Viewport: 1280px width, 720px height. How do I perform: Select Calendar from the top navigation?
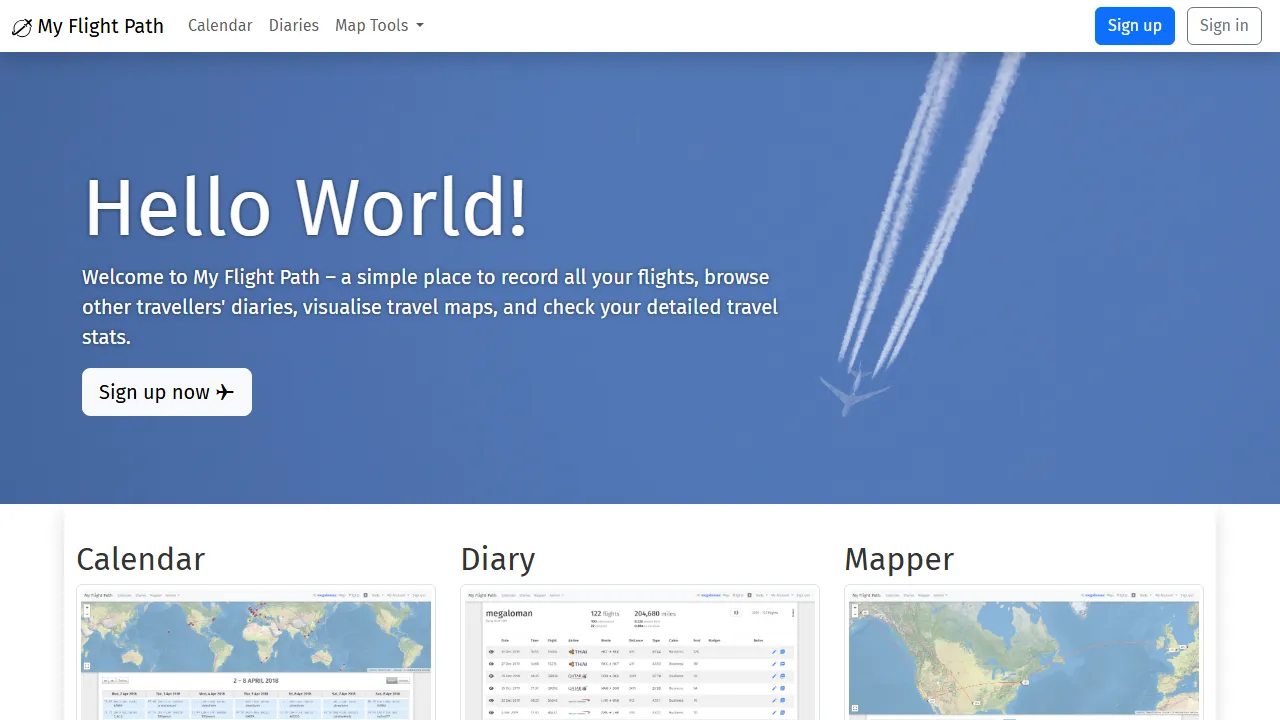[x=220, y=25]
